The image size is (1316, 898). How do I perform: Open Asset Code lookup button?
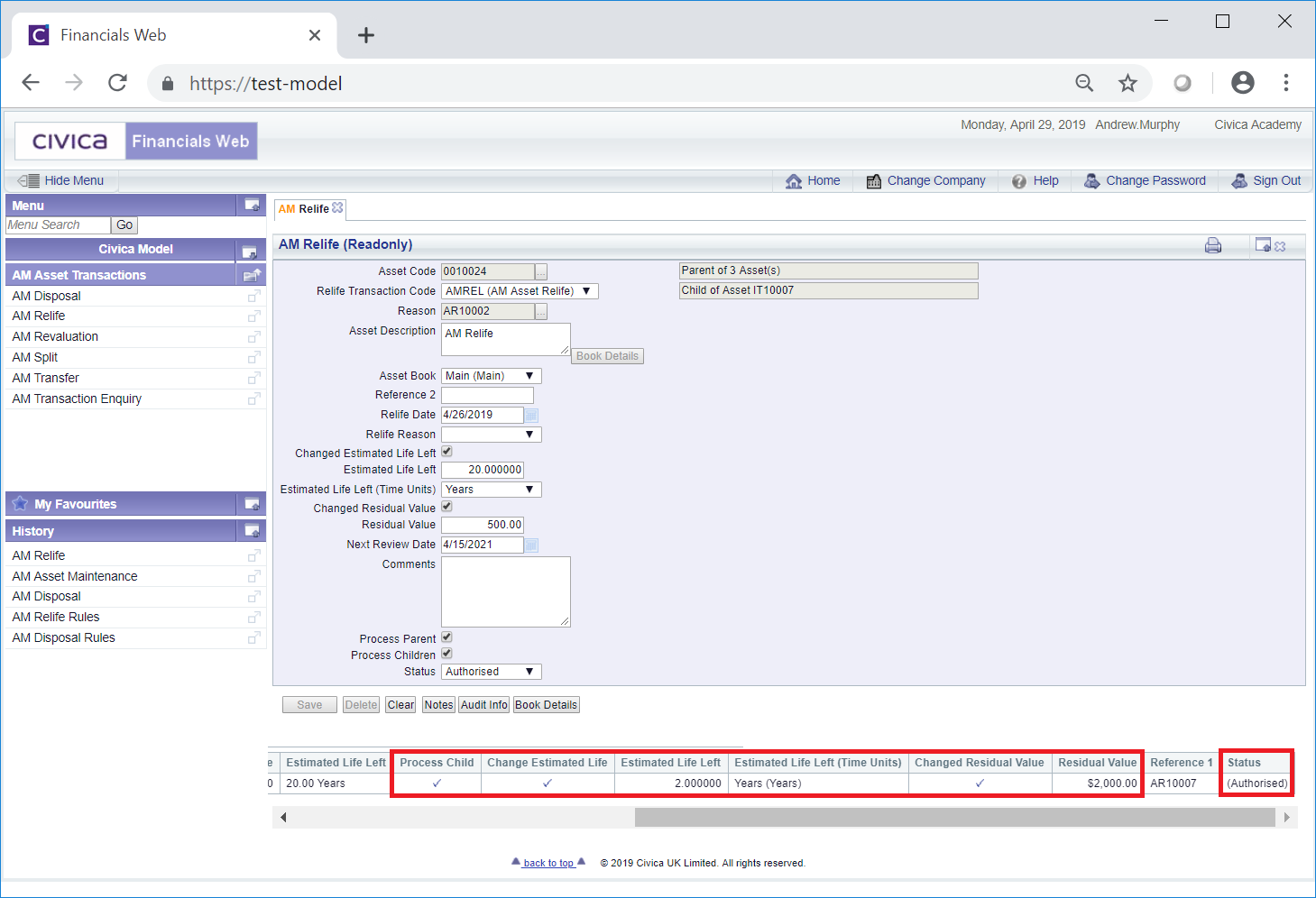tap(541, 271)
